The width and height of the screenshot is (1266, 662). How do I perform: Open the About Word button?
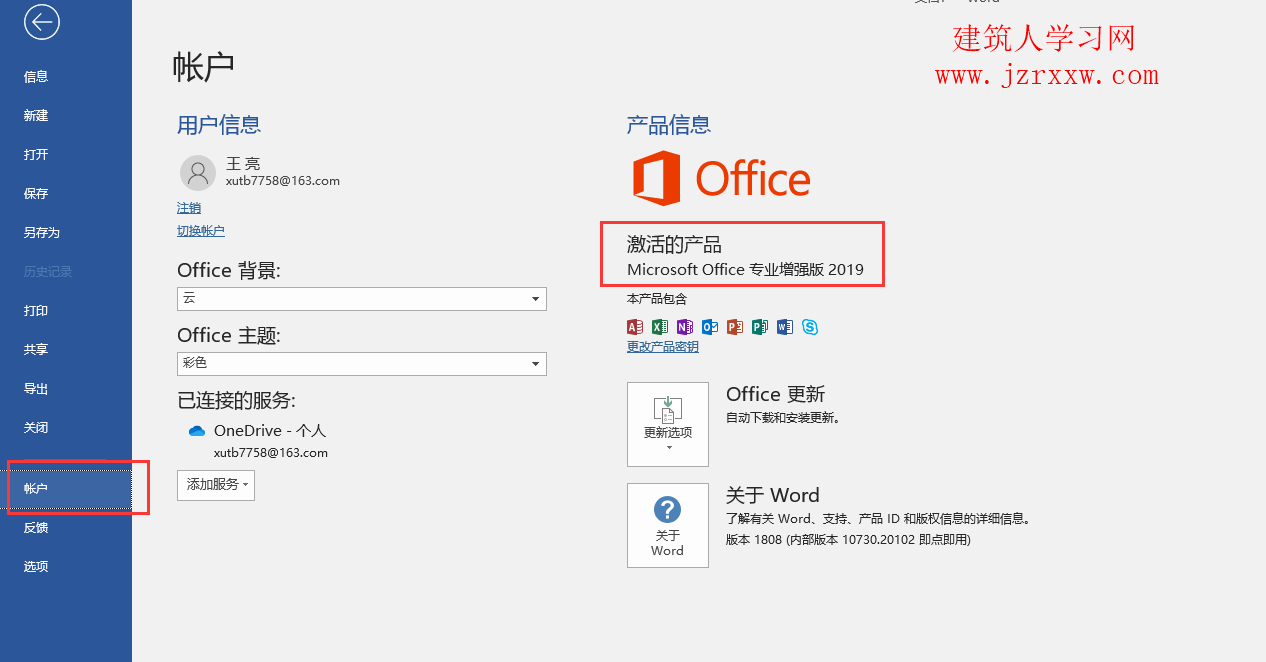click(668, 526)
